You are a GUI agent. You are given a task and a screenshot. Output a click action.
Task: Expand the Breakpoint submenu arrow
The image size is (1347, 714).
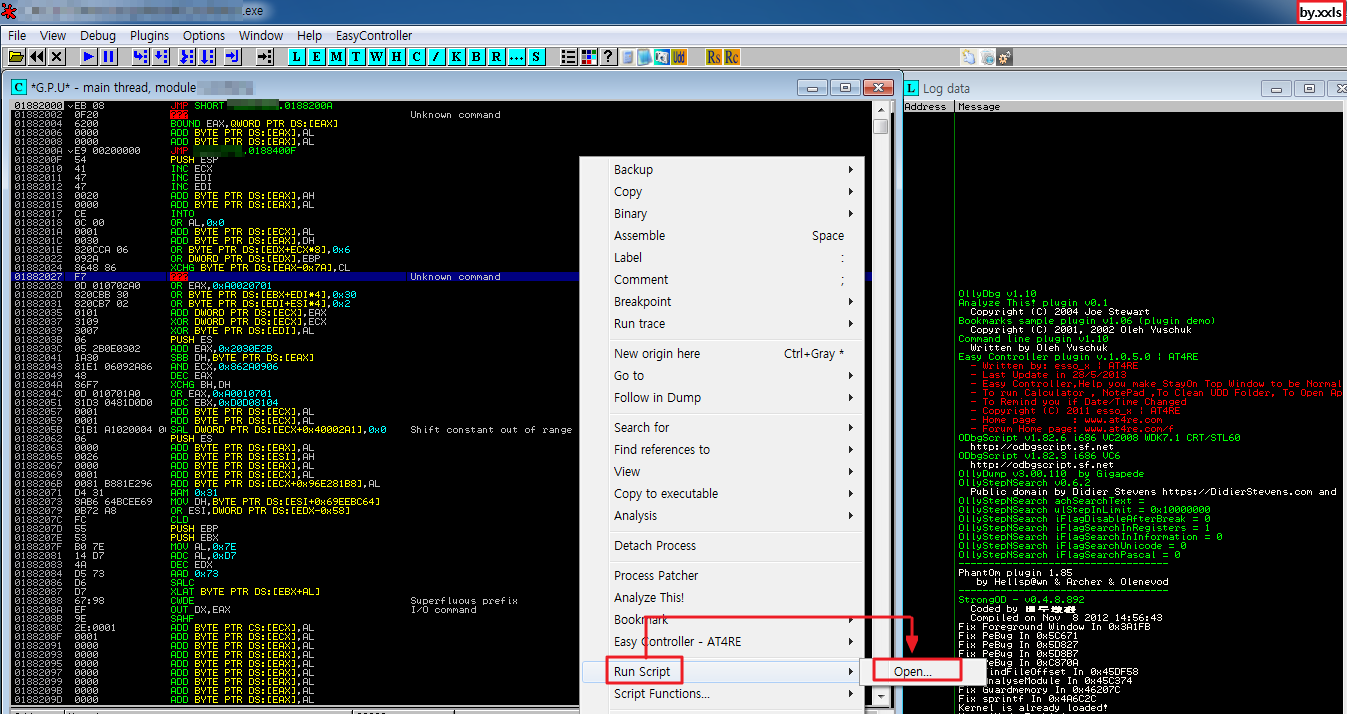point(851,302)
